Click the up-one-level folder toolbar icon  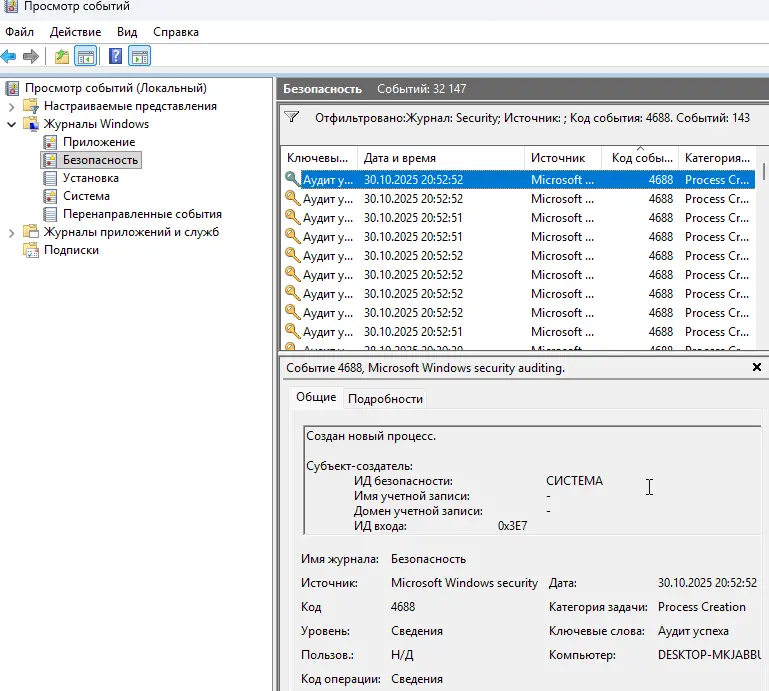click(62, 56)
